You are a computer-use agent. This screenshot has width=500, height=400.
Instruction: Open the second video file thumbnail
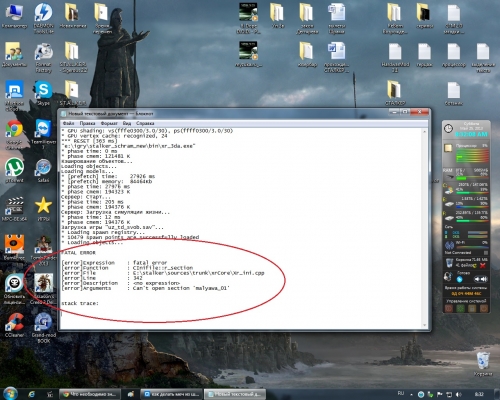click(x=248, y=54)
